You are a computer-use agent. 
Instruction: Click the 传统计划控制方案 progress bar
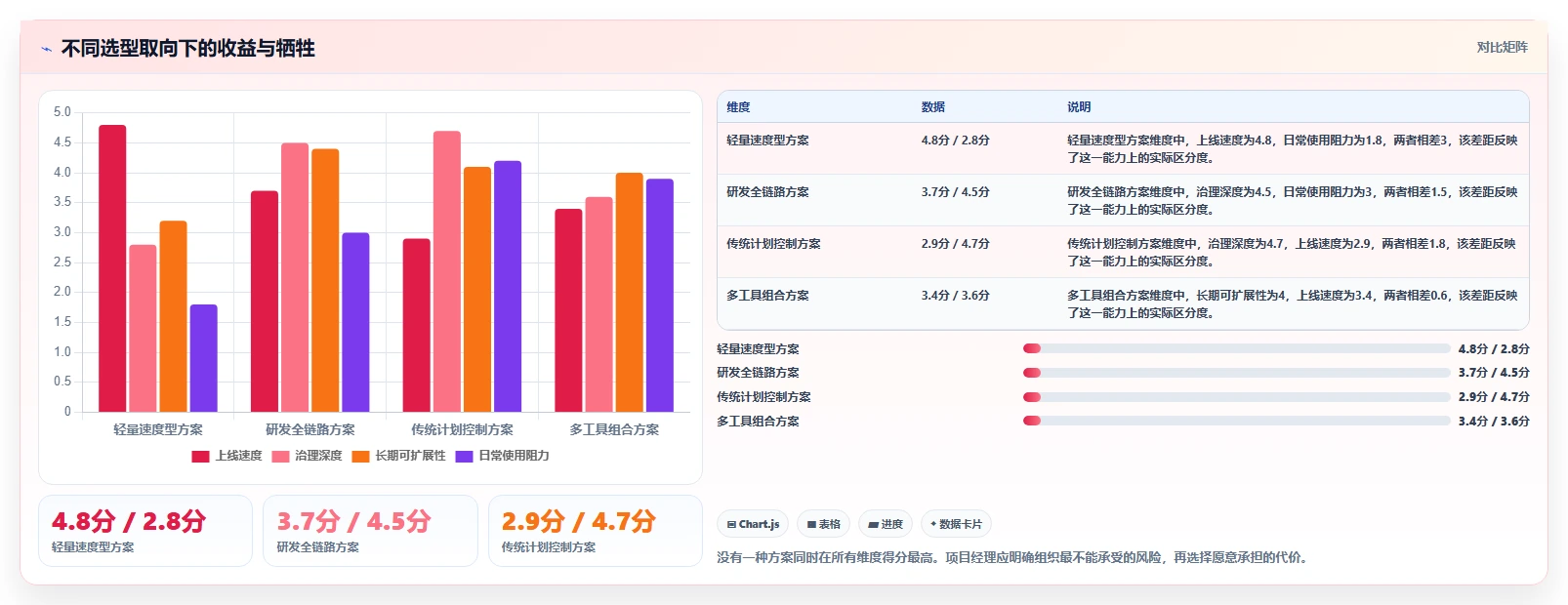[1236, 397]
